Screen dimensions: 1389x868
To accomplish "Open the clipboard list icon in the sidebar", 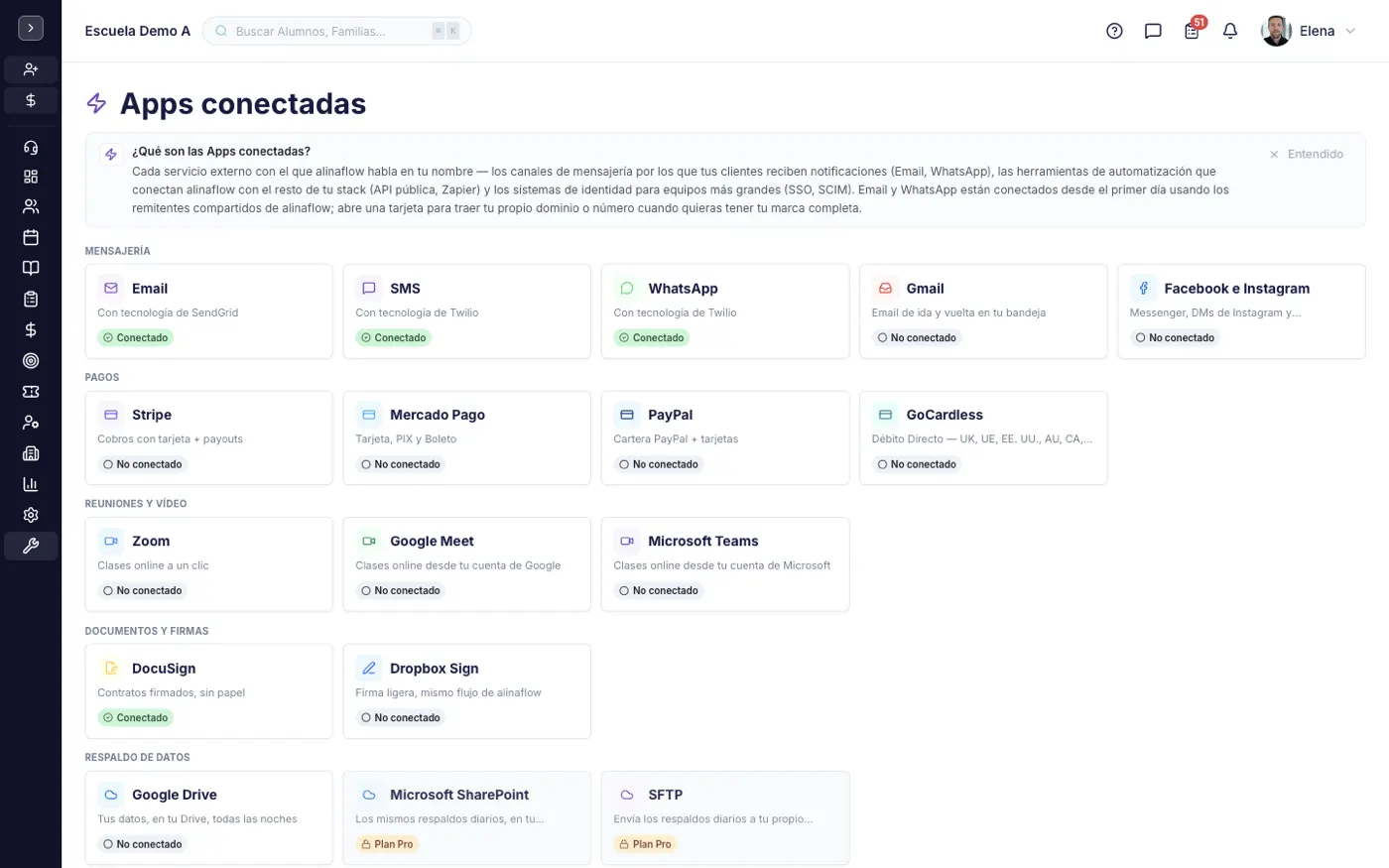I will pyautogui.click(x=31, y=299).
